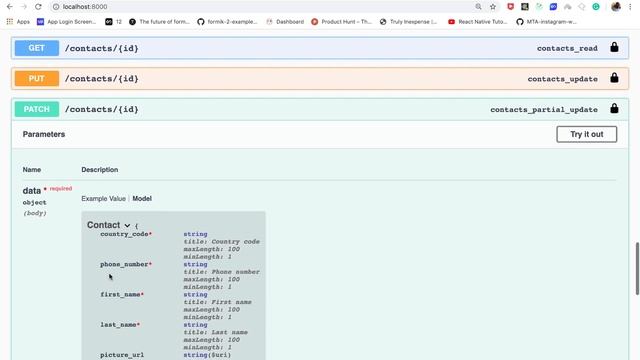
Task: Open the Apps grid shortcut in bookmarks bar
Action: pyautogui.click(x=18, y=22)
